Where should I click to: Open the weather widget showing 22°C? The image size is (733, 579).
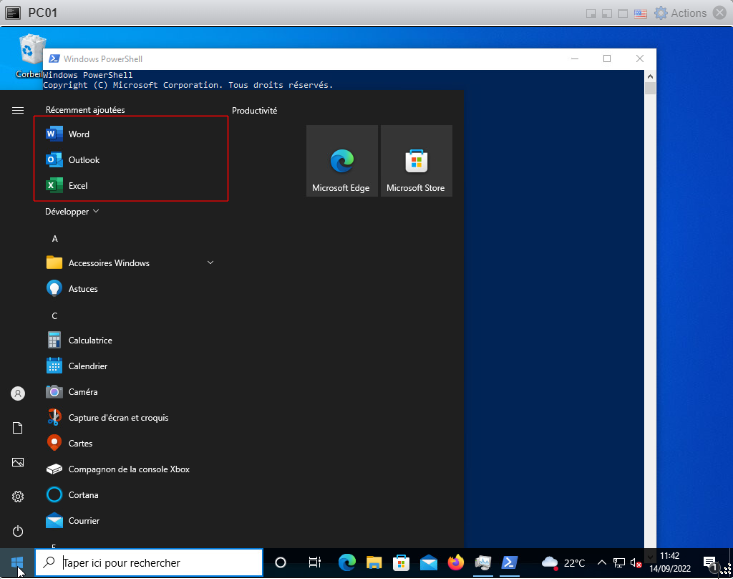(x=563, y=563)
